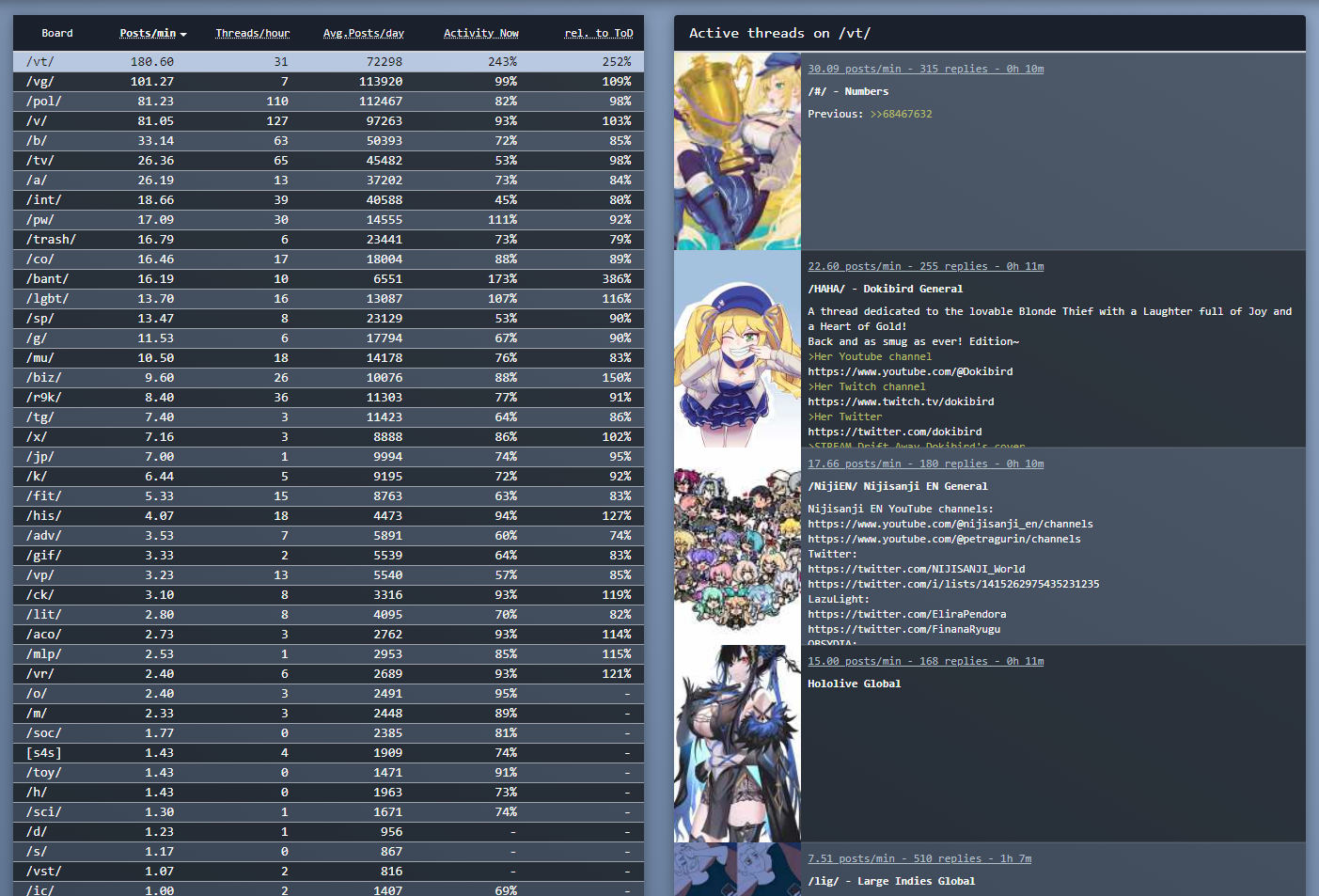Click the Board column header
The image size is (1319, 896).
point(57,33)
